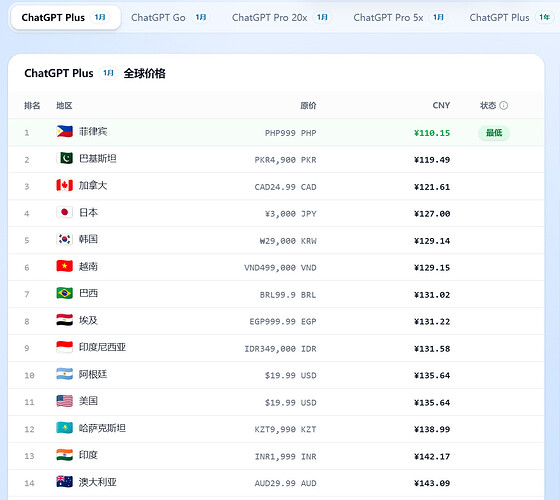Click the ¥121.61 price value

432,187
